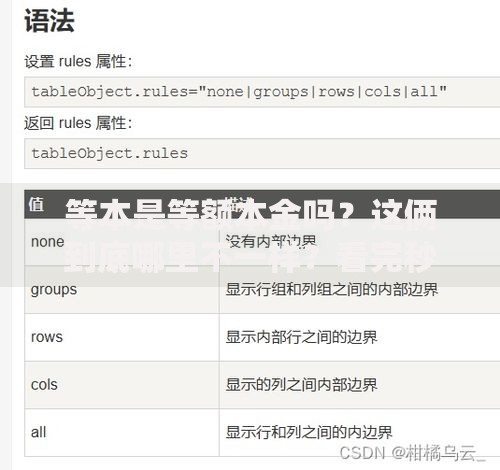Click the 显示的列之间内部边界 description
The width and height of the screenshot is (500, 470).
(301, 385)
